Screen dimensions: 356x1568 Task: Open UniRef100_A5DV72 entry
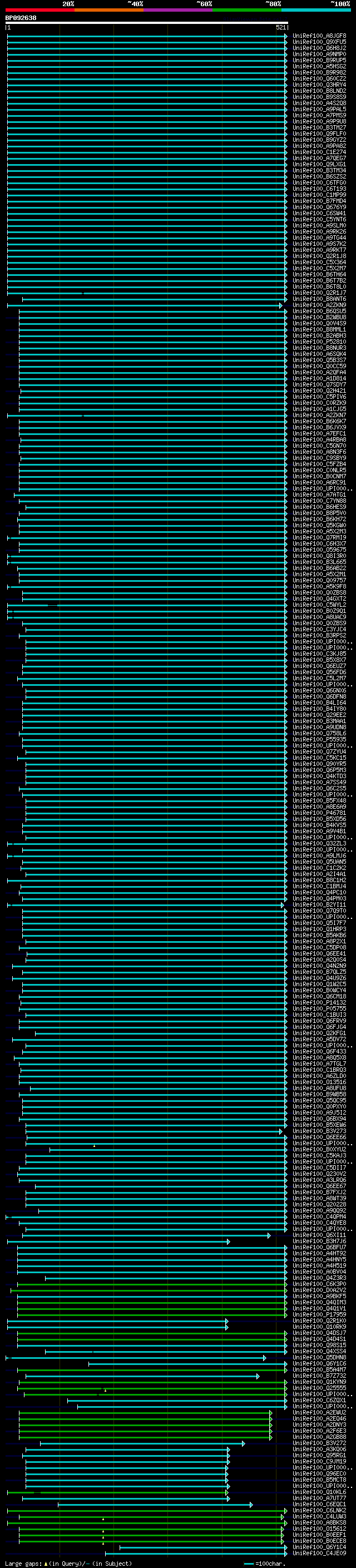tap(319, 1039)
